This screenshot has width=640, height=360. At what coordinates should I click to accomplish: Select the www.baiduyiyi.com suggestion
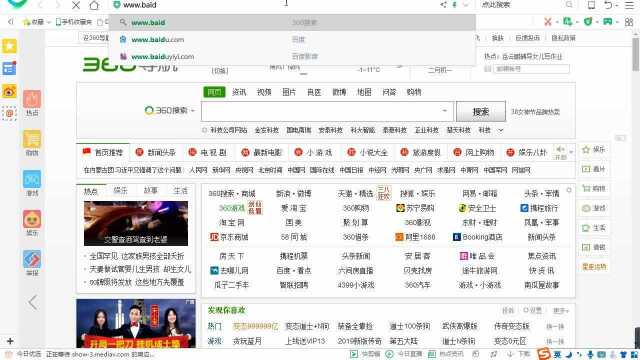292,57
